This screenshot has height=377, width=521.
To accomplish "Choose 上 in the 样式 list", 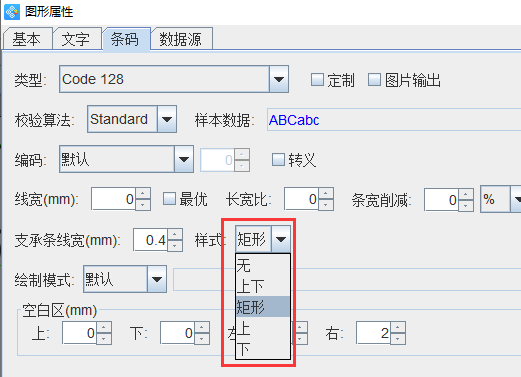I will [x=263, y=328].
